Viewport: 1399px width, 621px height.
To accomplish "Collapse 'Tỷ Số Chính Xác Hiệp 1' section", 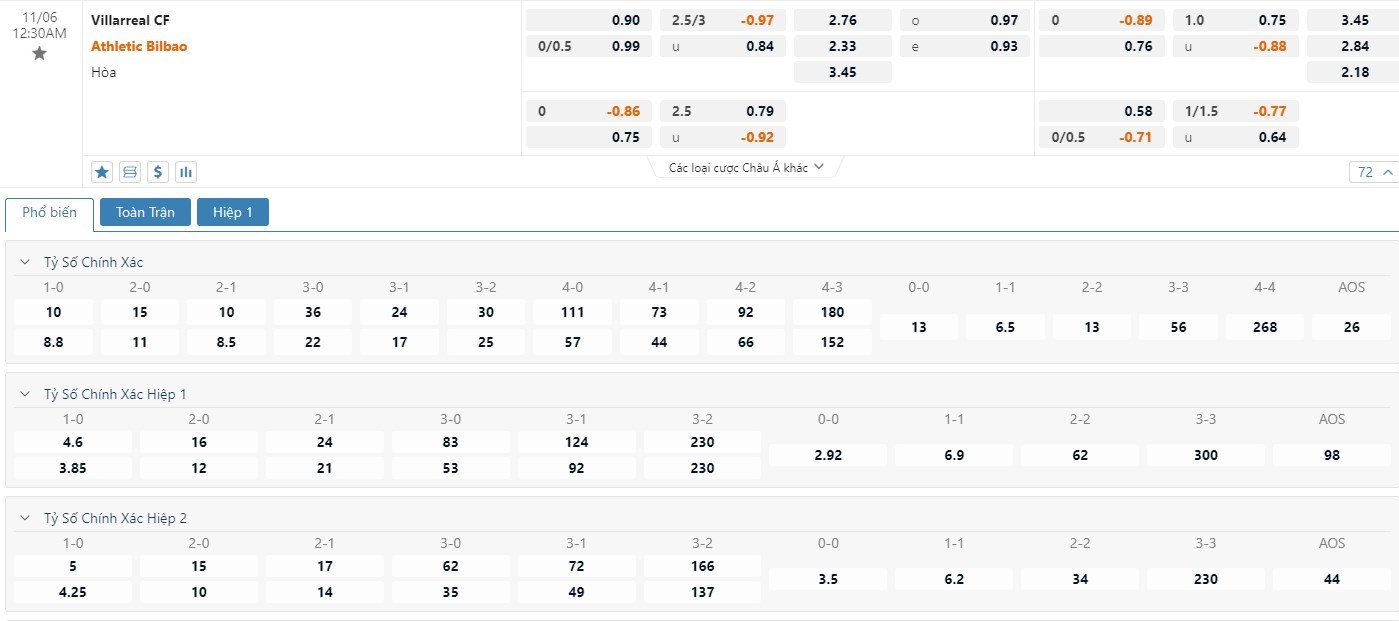I will coord(25,394).
